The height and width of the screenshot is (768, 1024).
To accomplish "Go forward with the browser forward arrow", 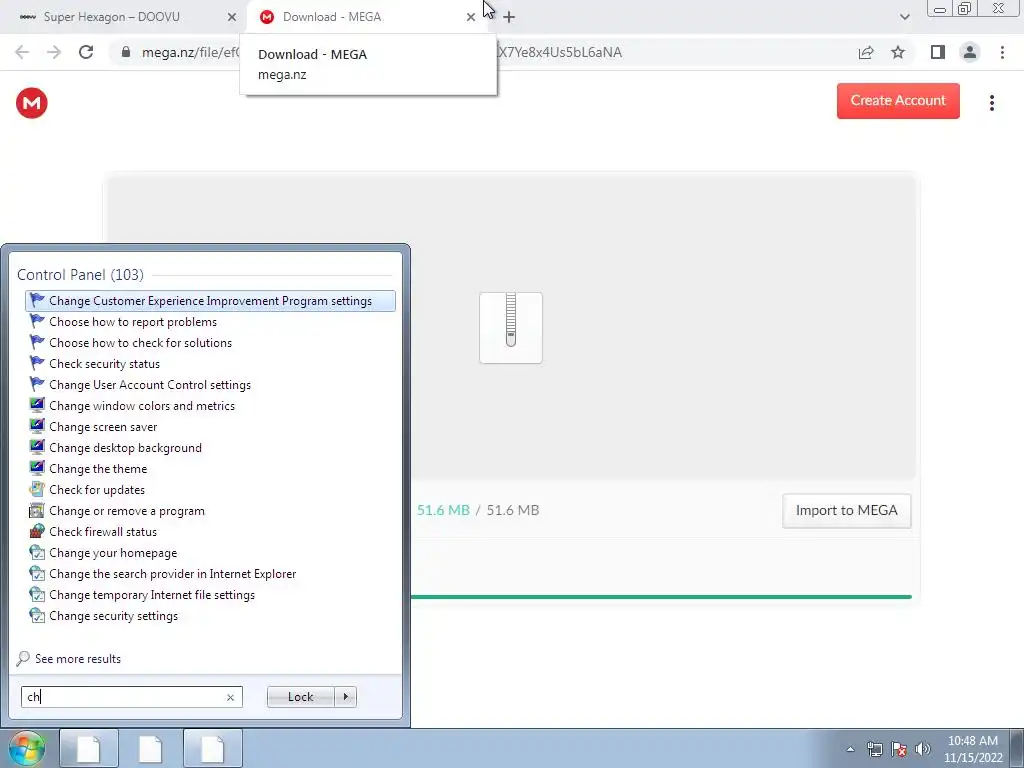I will click(54, 52).
